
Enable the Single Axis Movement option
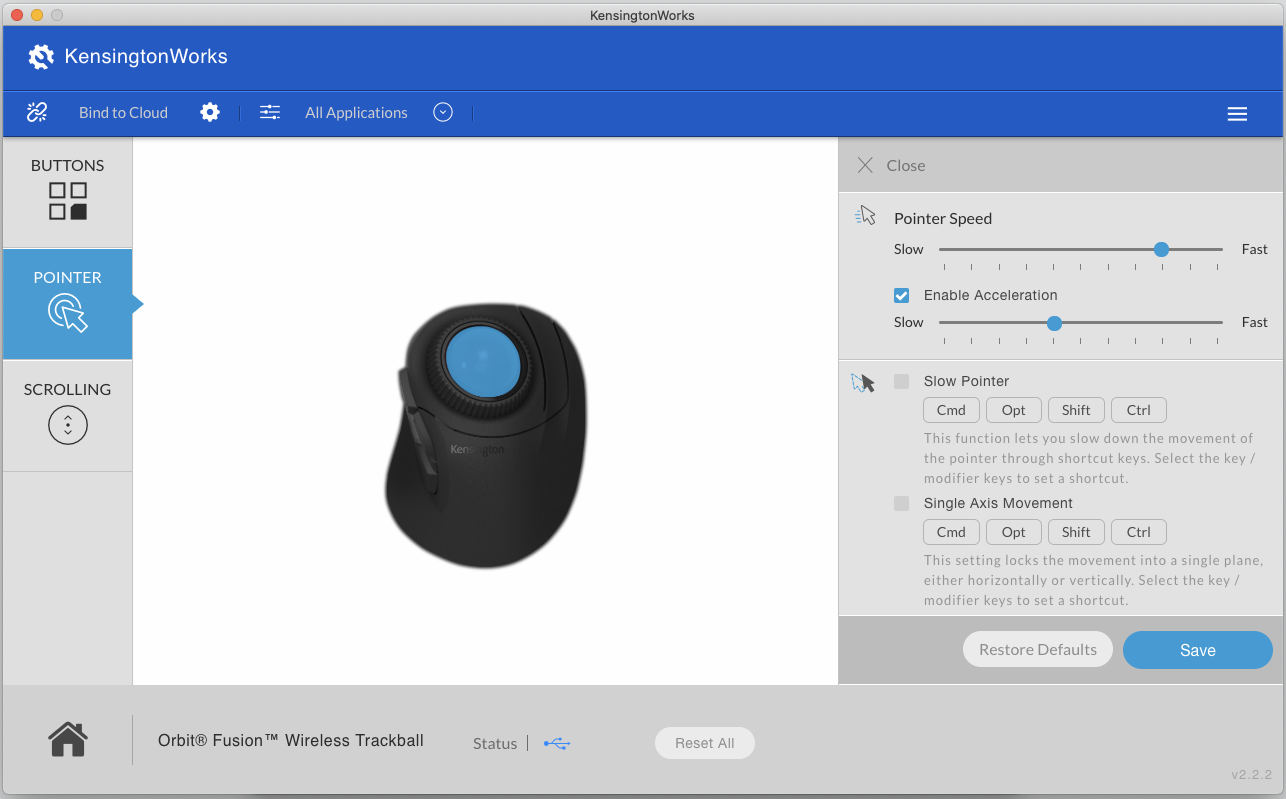[900, 503]
